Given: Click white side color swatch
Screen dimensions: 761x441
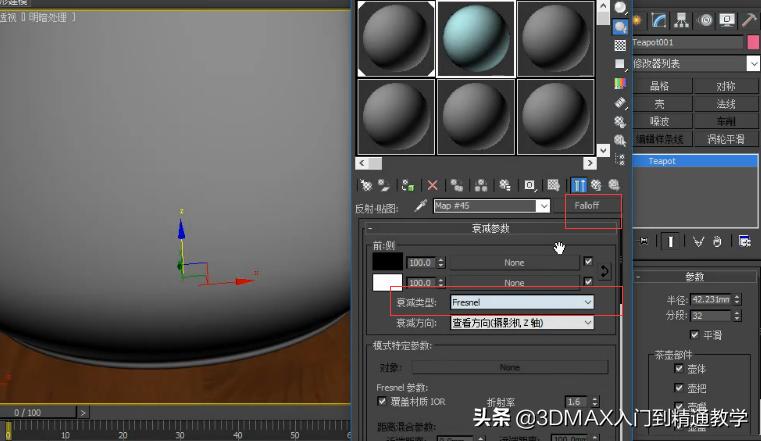Looking at the screenshot, I should click(387, 282).
